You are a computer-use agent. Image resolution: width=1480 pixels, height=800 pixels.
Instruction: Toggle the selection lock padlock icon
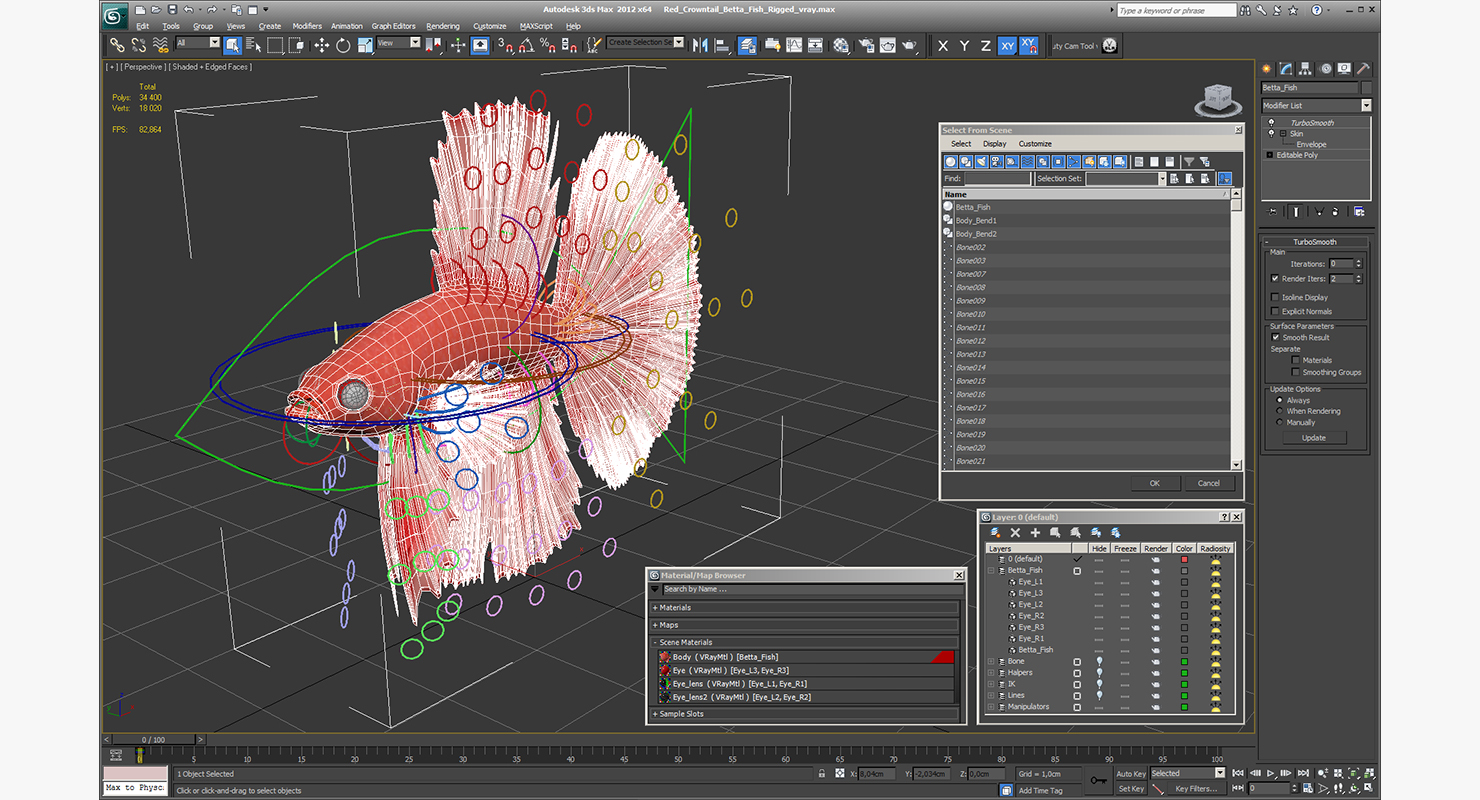tap(821, 774)
